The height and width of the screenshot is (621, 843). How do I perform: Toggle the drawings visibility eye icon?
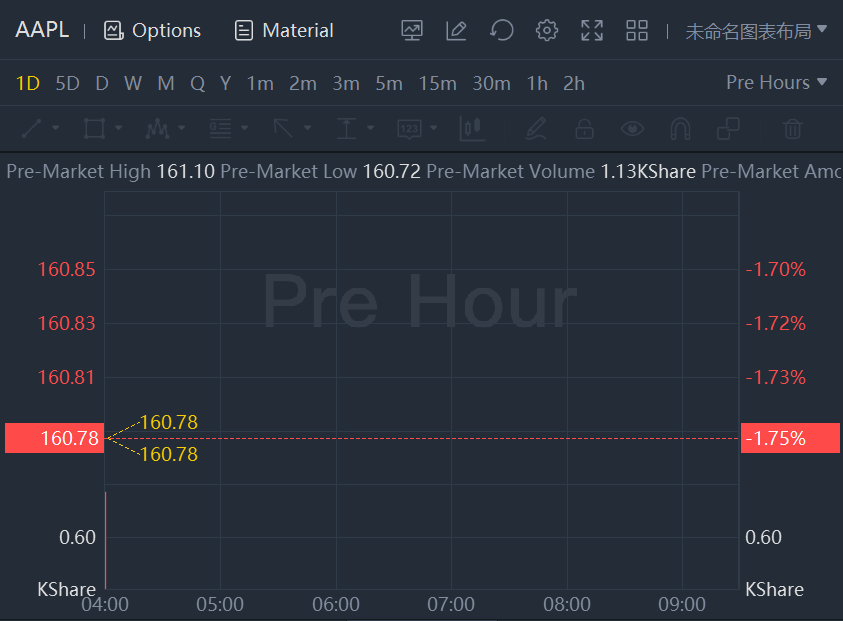pos(631,128)
